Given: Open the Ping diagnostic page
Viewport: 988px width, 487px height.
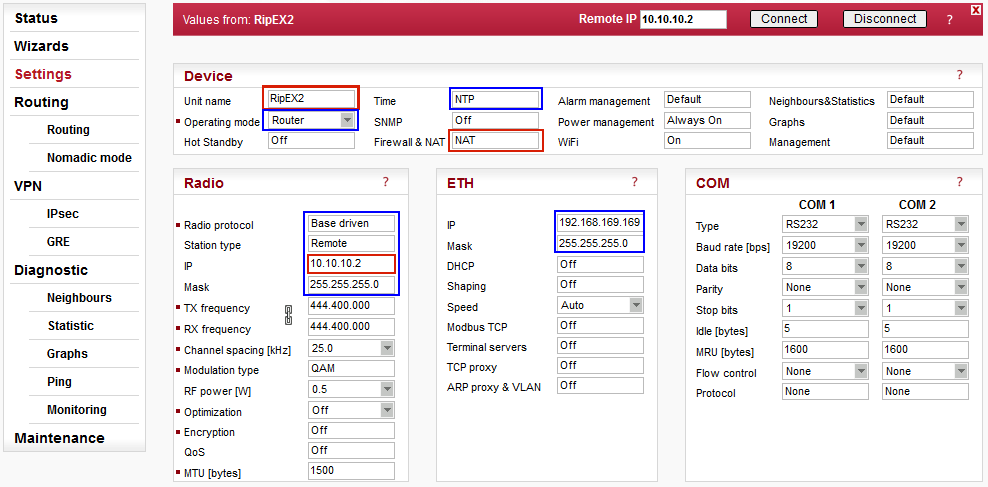Looking at the screenshot, I should click(x=59, y=381).
